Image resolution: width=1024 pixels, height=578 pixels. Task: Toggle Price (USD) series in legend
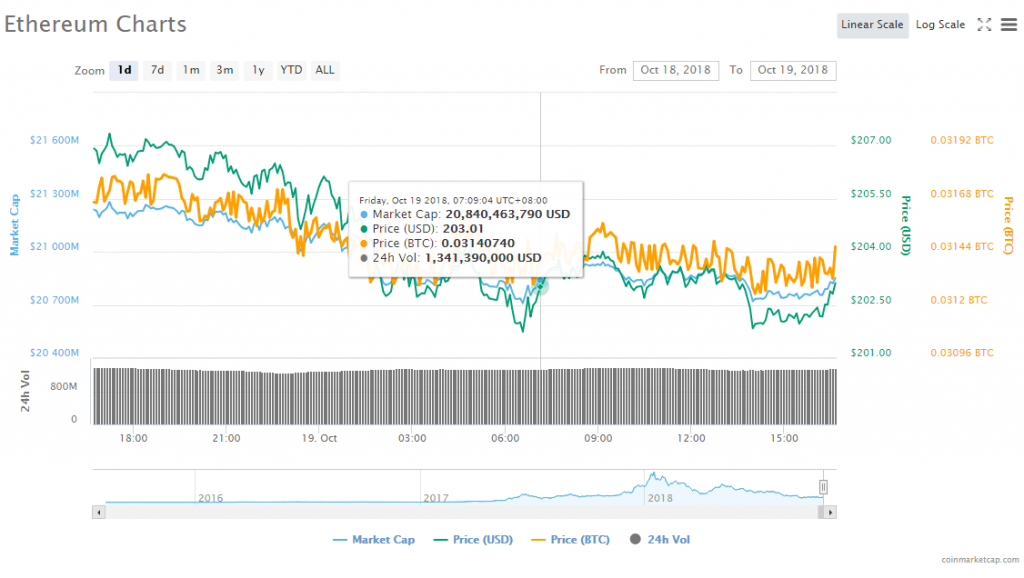[x=473, y=540]
